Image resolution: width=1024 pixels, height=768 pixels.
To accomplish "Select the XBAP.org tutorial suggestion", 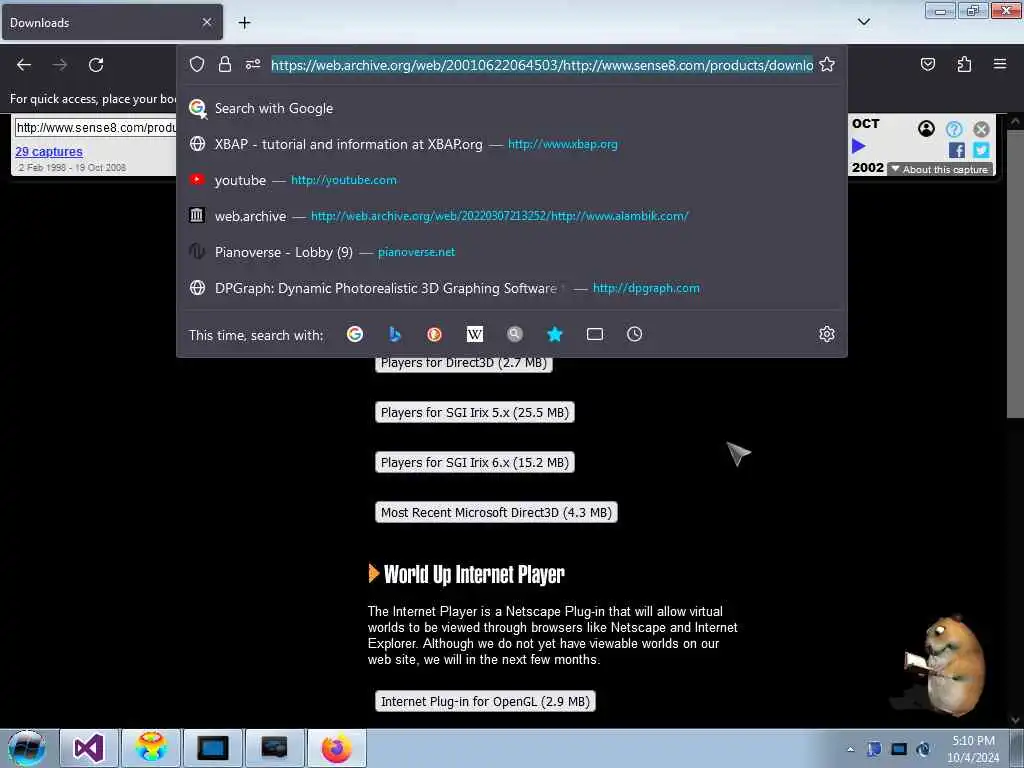I will click(x=512, y=144).
